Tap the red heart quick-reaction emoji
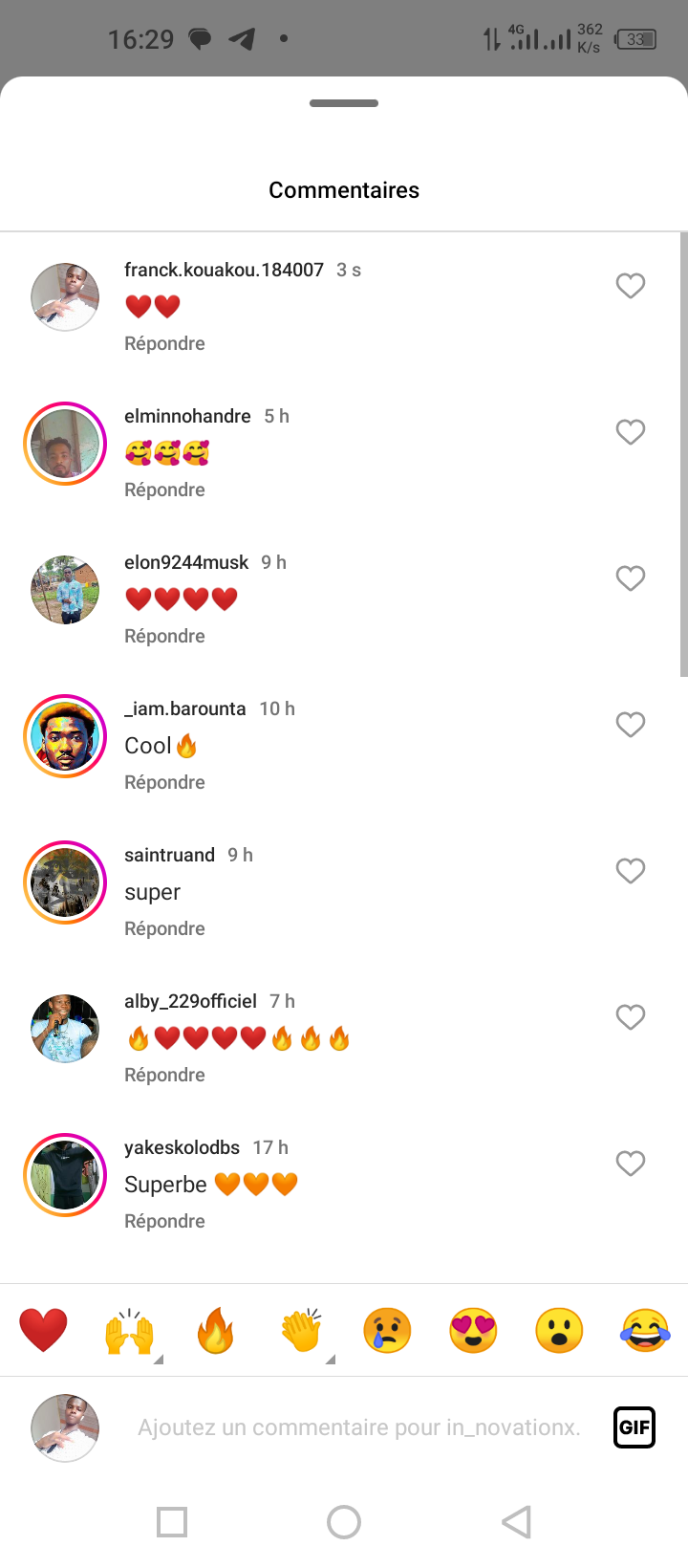 43,1330
